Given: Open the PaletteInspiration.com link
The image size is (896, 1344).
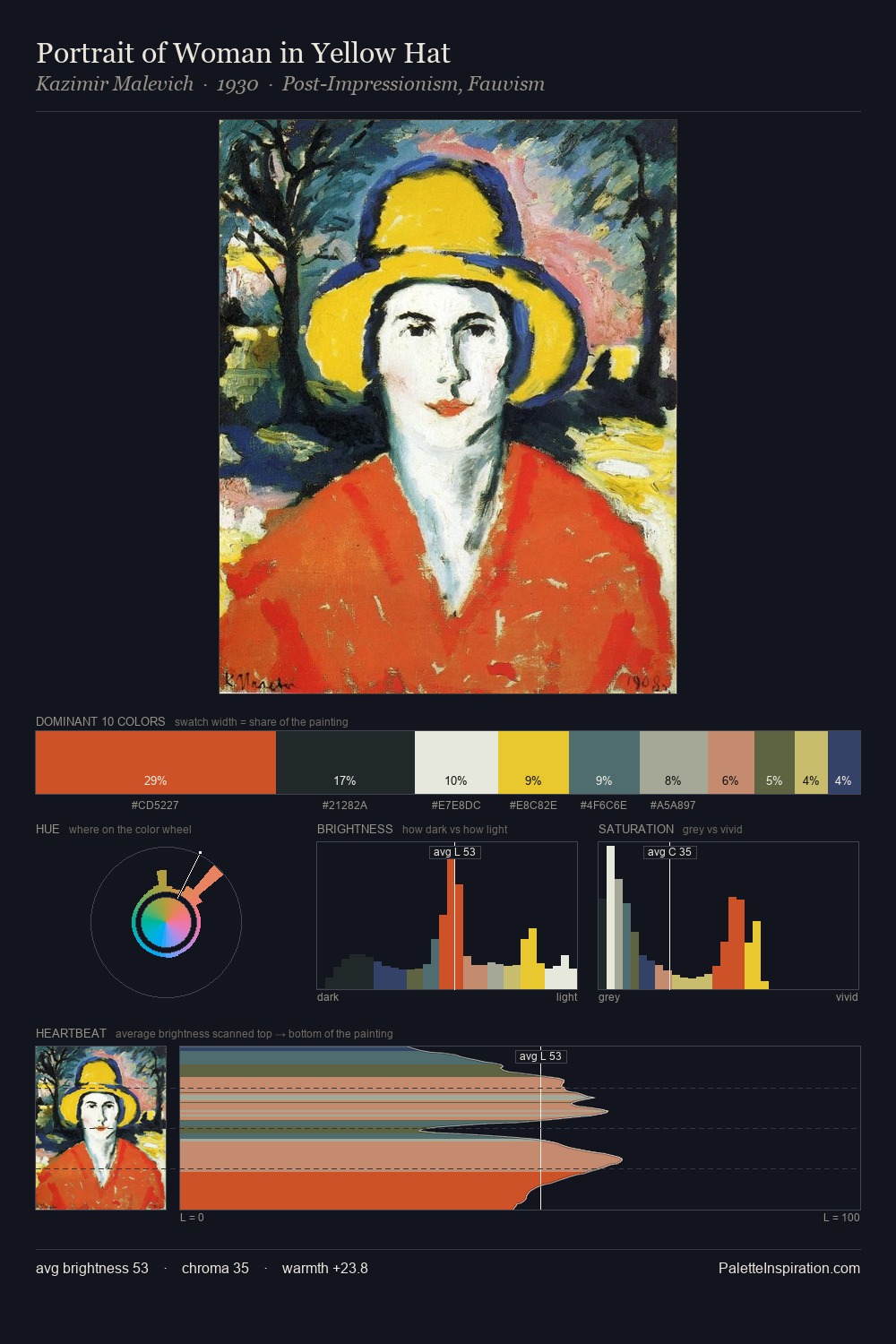Looking at the screenshot, I should click(x=789, y=1268).
